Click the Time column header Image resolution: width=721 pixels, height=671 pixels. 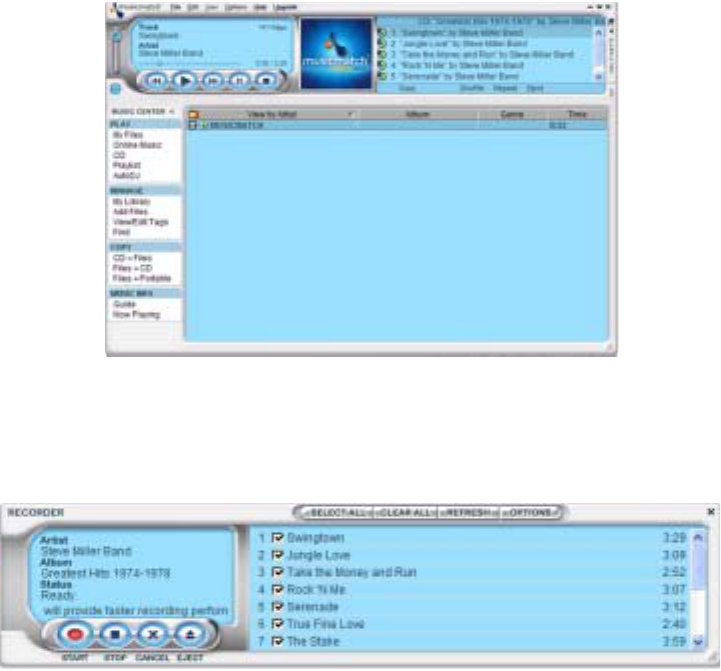pyautogui.click(x=578, y=114)
